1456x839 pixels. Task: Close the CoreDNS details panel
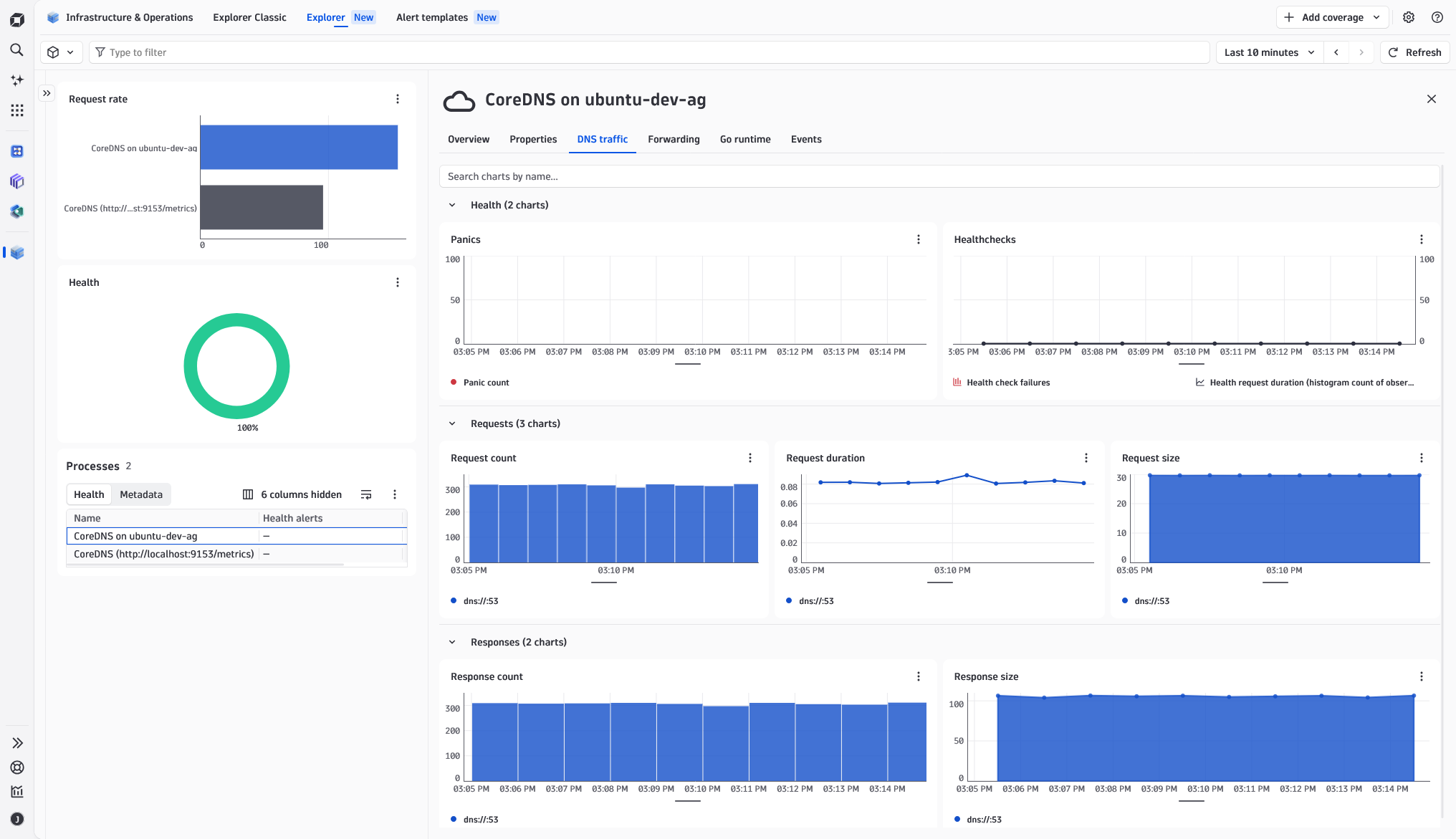(x=1432, y=99)
